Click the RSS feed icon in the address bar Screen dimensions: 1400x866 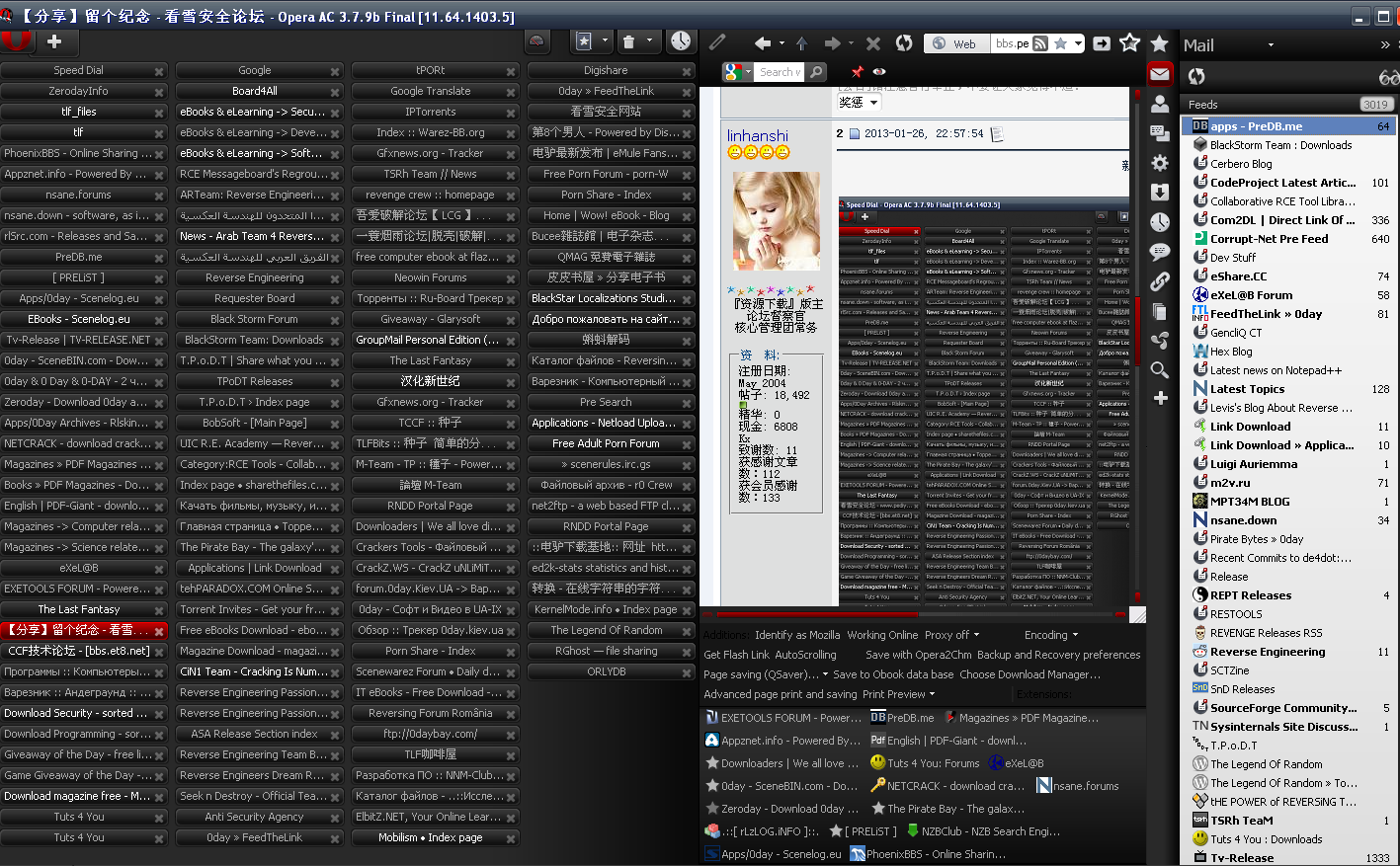pyautogui.click(x=1039, y=43)
